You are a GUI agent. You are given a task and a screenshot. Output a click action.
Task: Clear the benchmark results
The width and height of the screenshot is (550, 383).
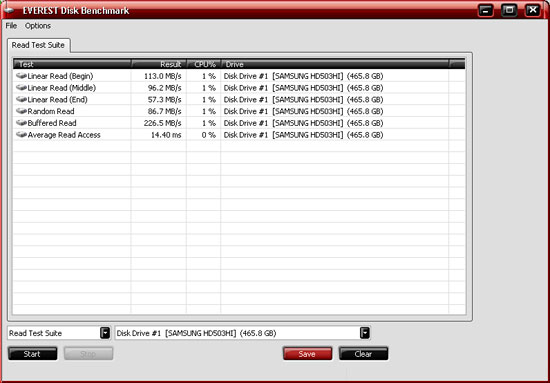point(363,354)
